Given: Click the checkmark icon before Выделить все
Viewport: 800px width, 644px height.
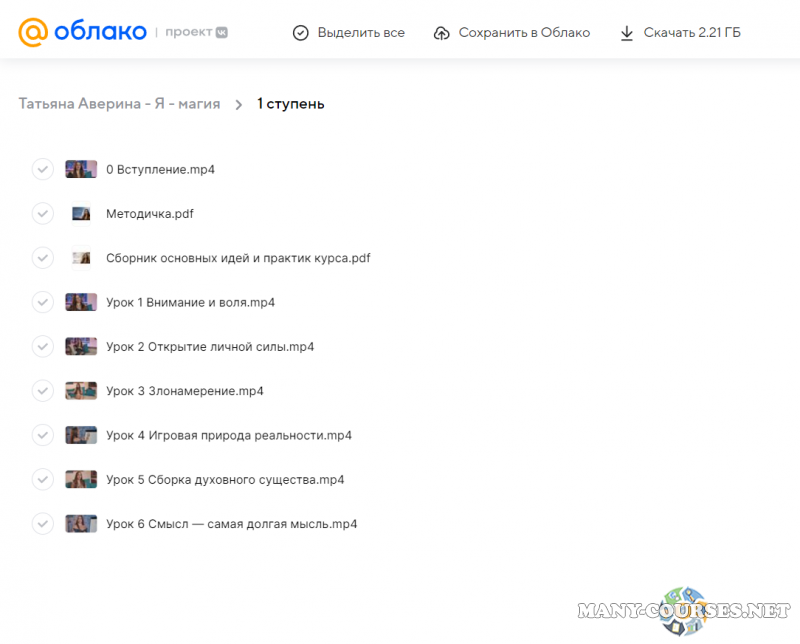Looking at the screenshot, I should 300,32.
